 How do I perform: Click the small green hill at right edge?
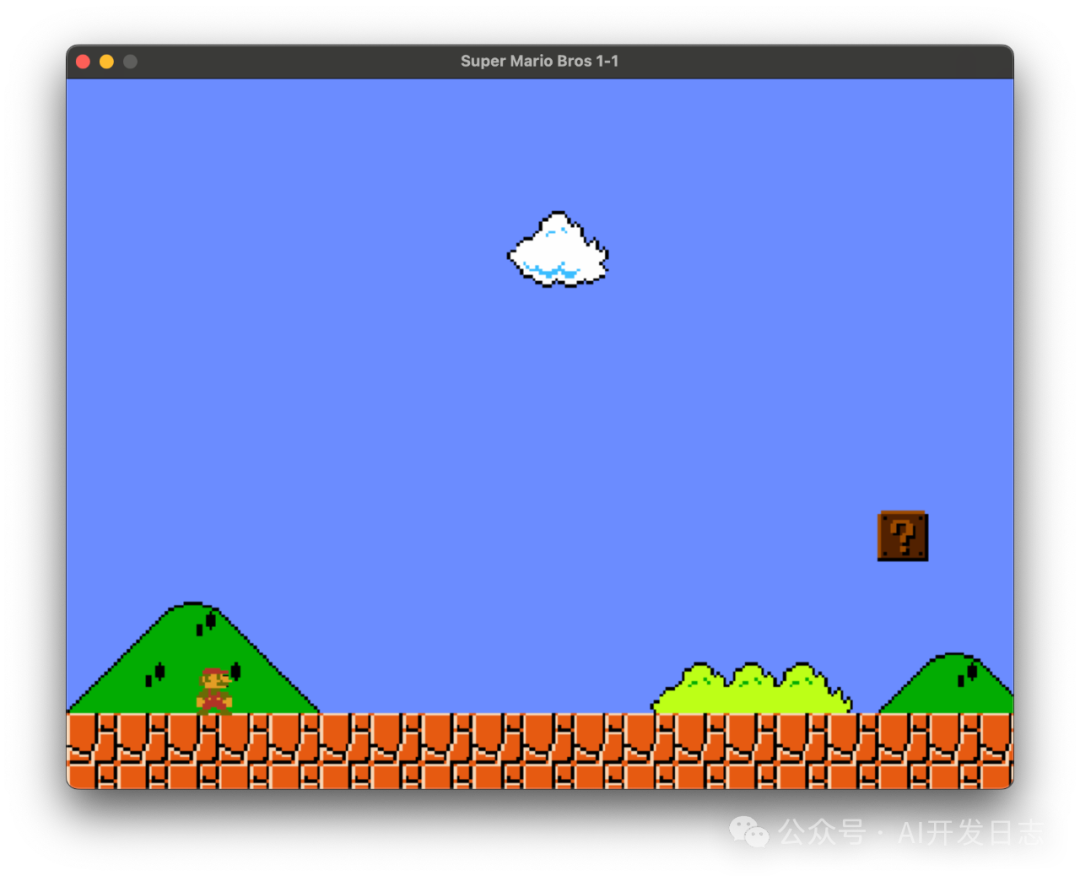[x=946, y=682]
